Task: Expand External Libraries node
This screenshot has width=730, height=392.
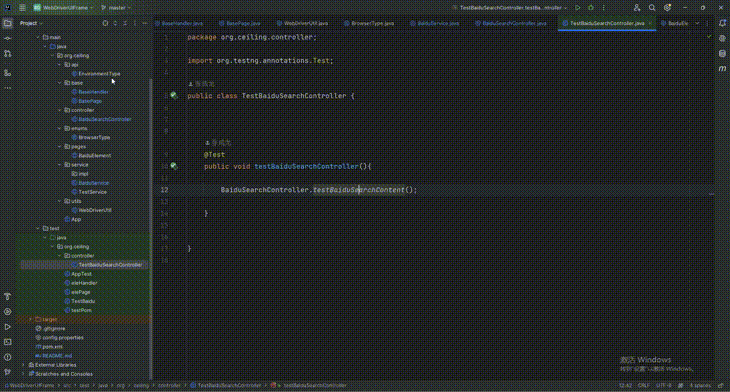Action: 23,365
